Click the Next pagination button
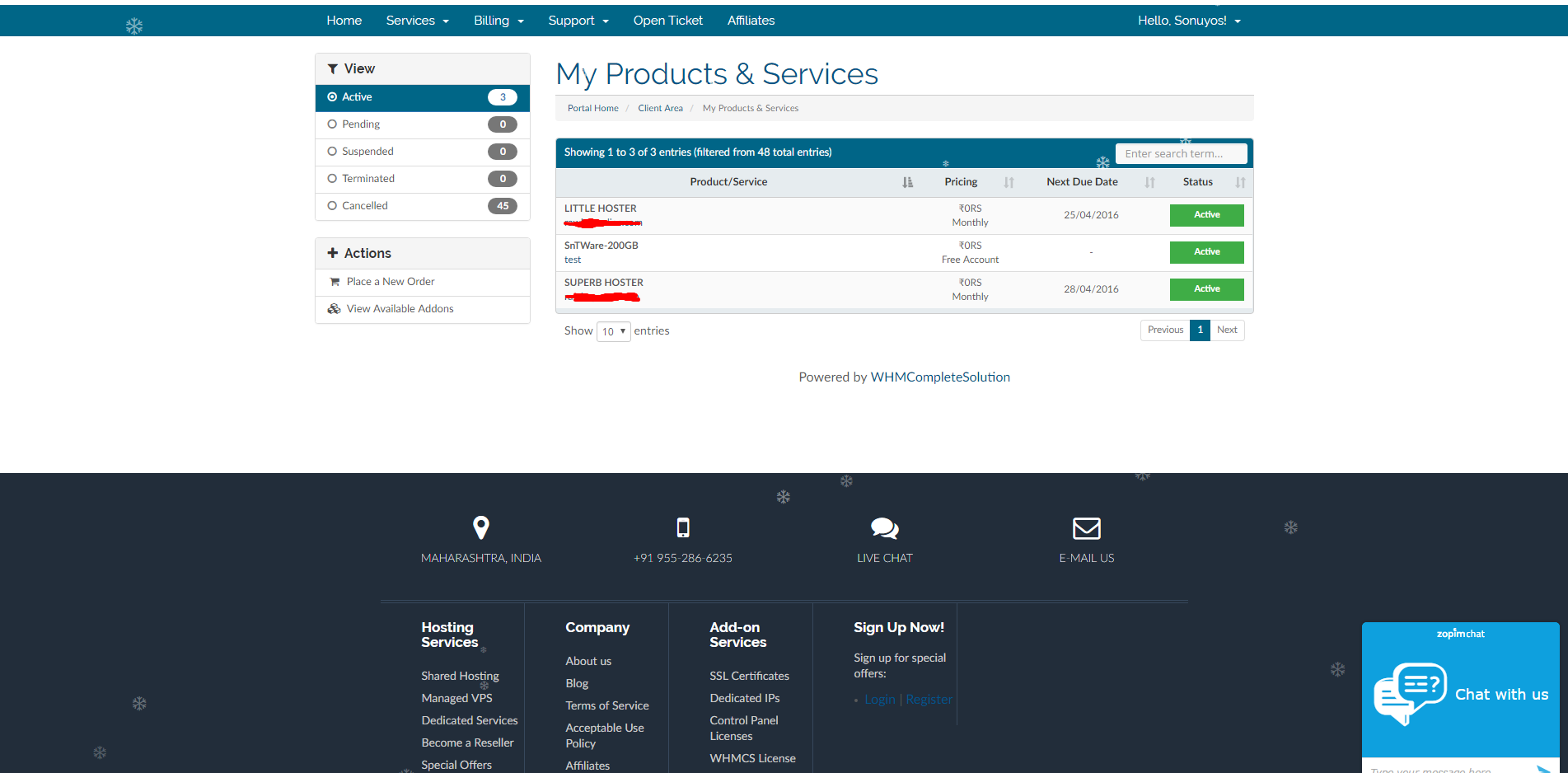This screenshot has width=1568, height=773. point(1227,330)
